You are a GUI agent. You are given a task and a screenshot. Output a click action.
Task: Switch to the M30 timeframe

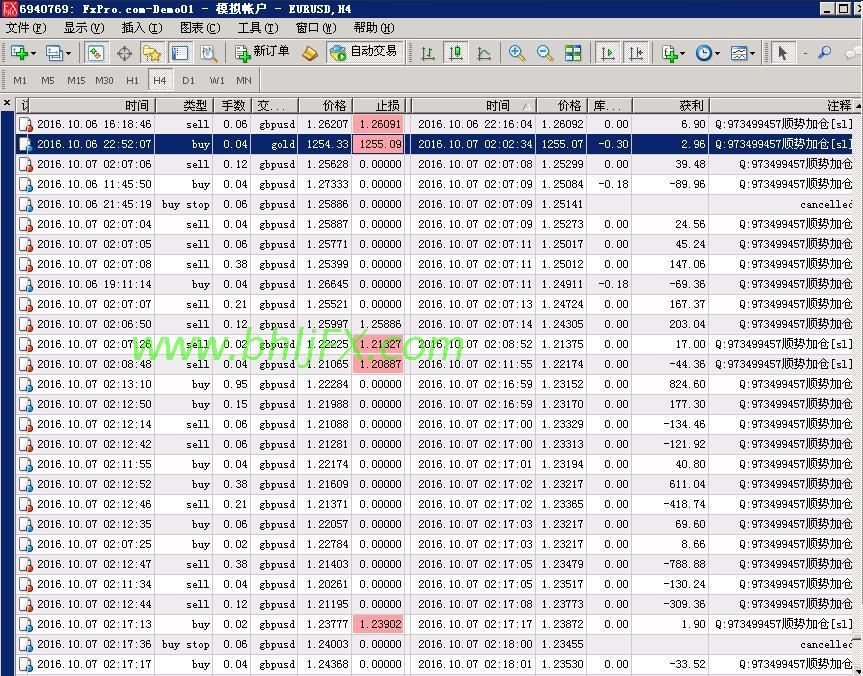(104, 80)
